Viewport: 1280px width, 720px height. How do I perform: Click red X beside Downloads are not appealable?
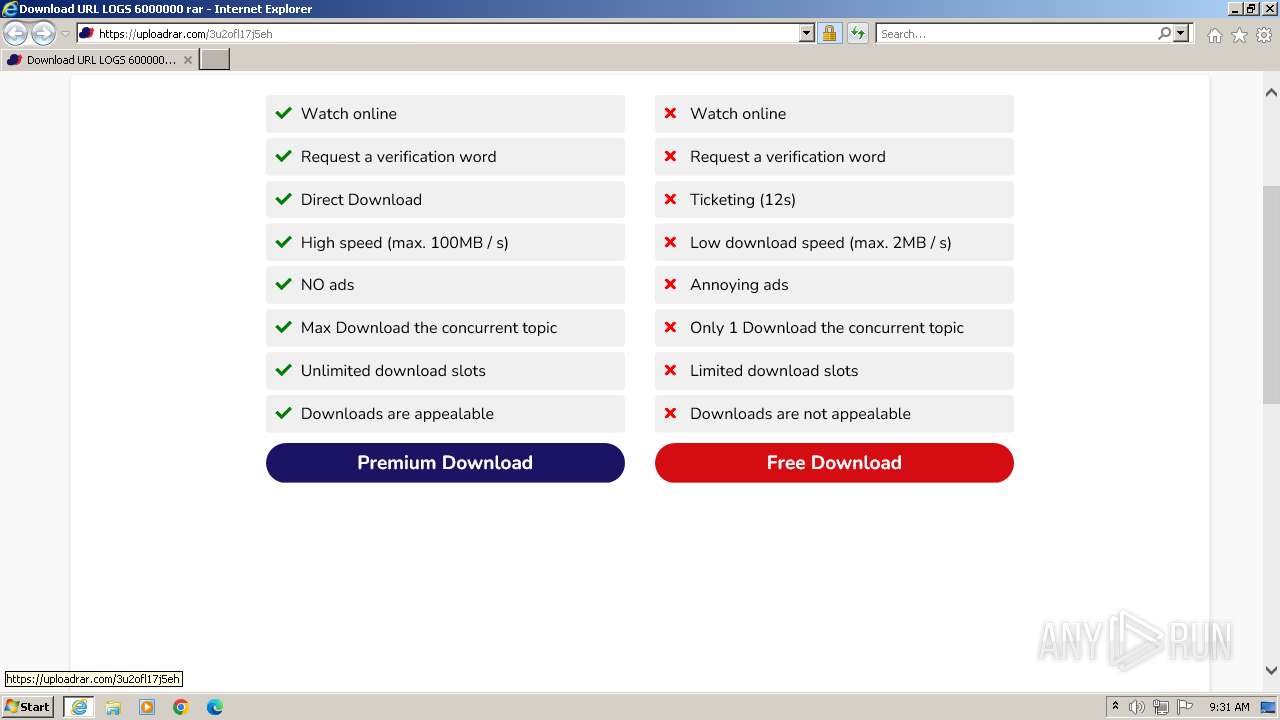coord(671,413)
